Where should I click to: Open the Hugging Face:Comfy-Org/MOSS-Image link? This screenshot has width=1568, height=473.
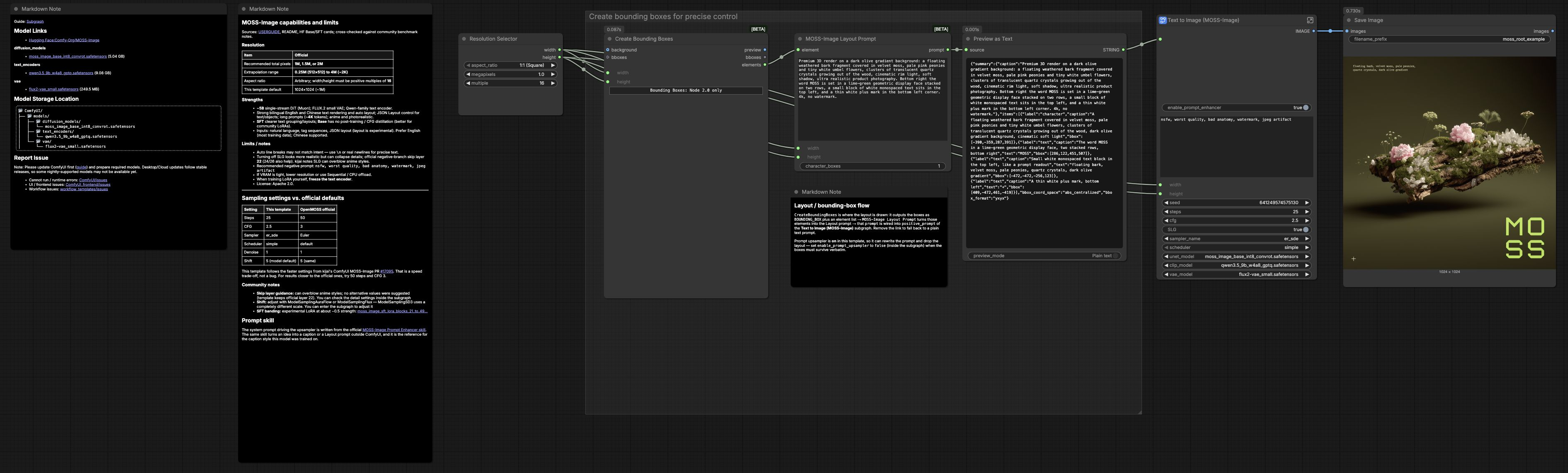pyautogui.click(x=64, y=40)
